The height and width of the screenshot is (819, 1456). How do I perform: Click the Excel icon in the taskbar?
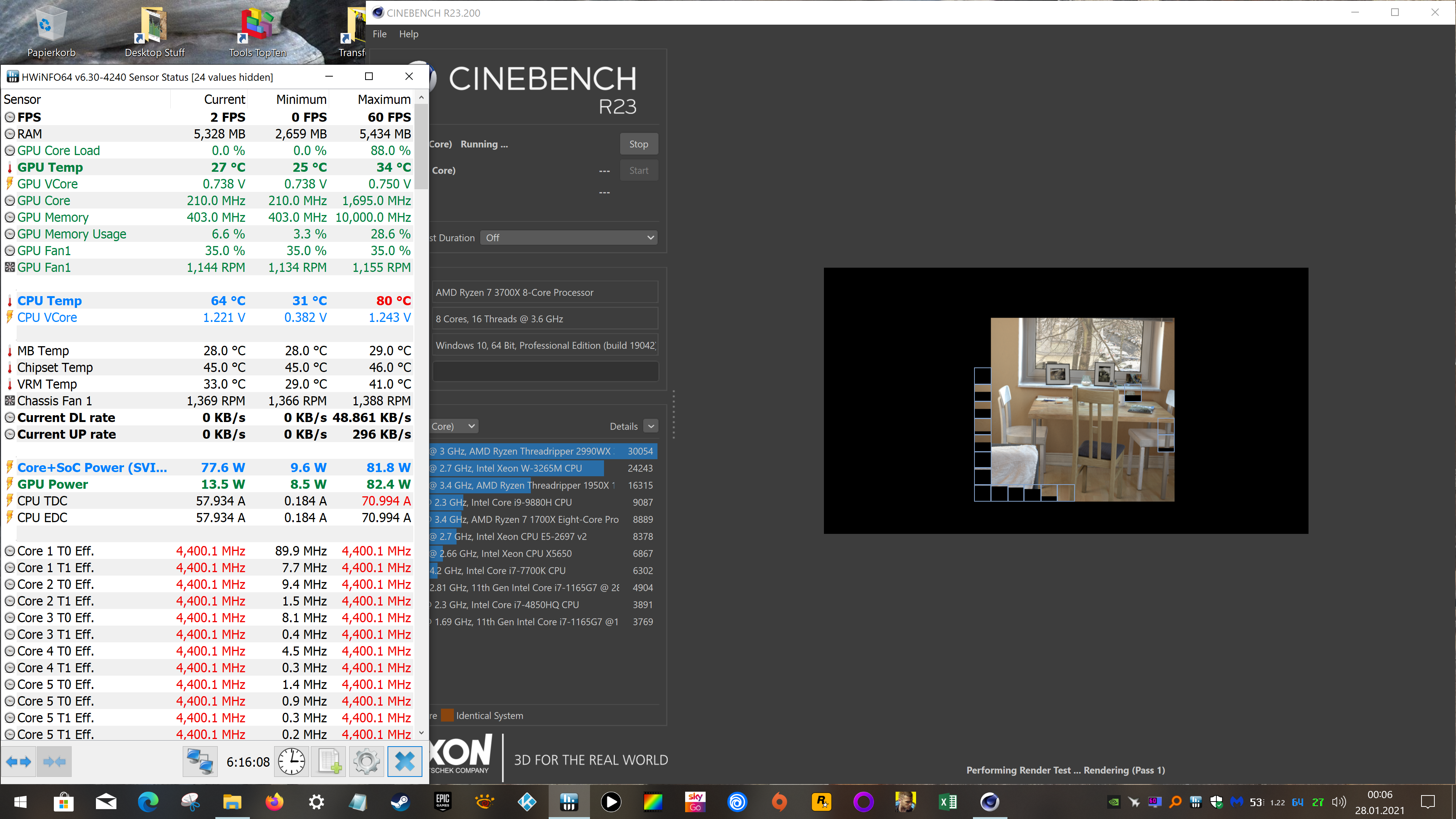948,802
